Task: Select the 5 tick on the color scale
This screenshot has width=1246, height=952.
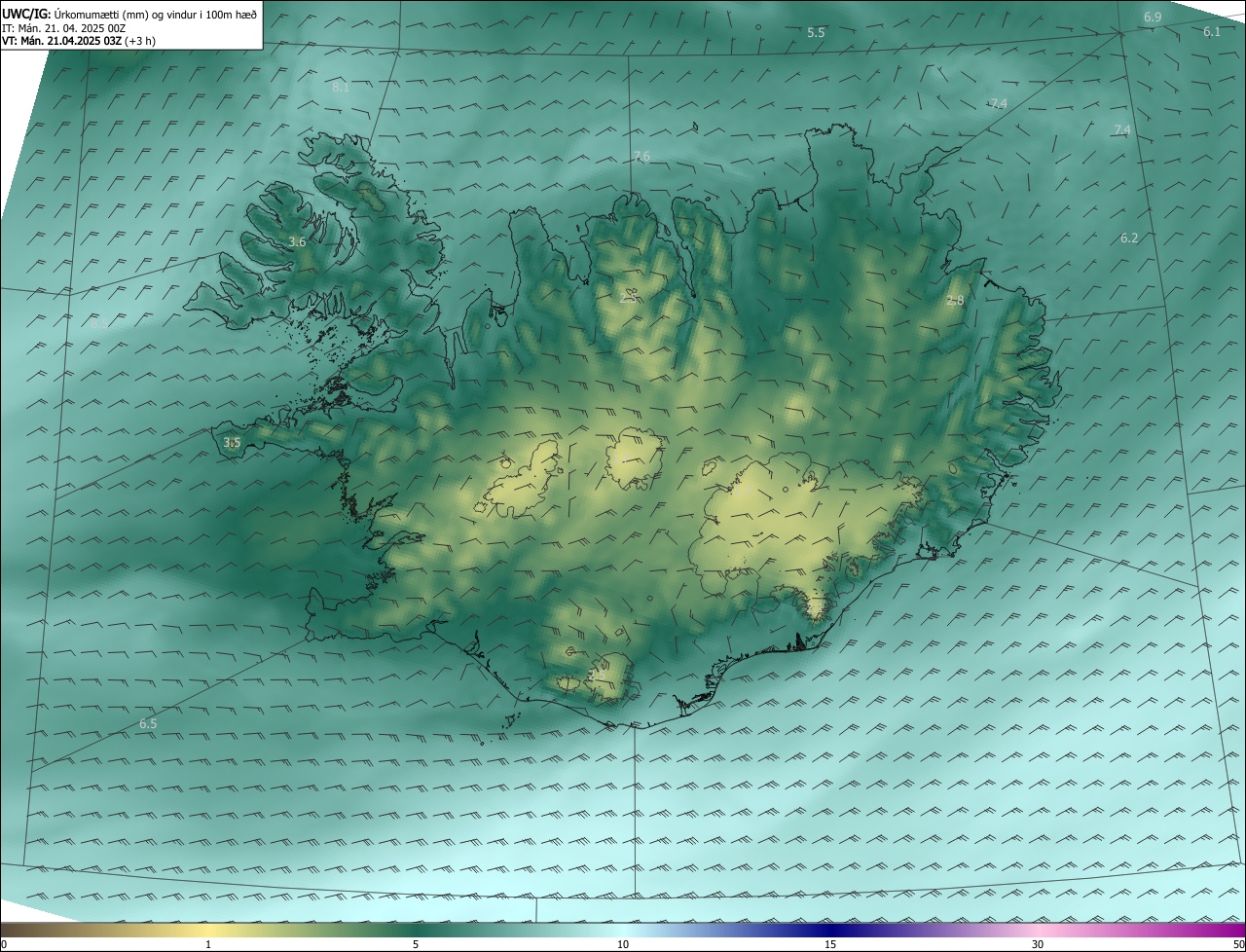Action: tap(416, 944)
